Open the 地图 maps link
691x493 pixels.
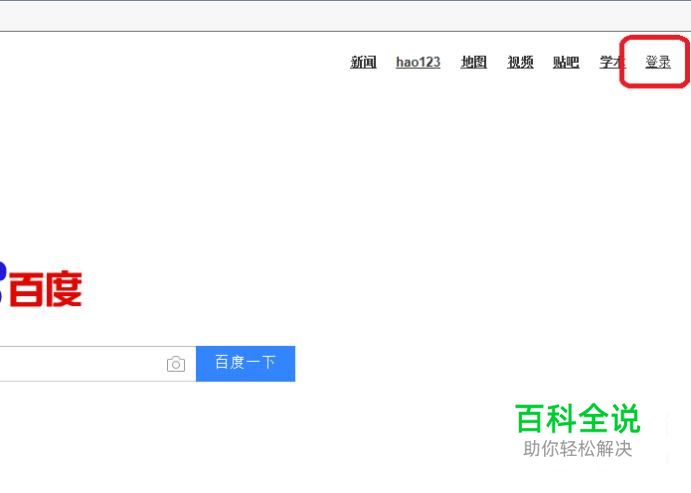click(474, 62)
